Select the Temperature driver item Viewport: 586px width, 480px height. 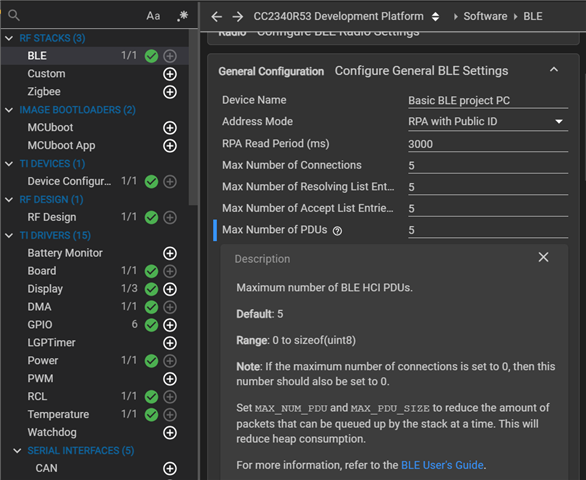[x=58, y=415]
